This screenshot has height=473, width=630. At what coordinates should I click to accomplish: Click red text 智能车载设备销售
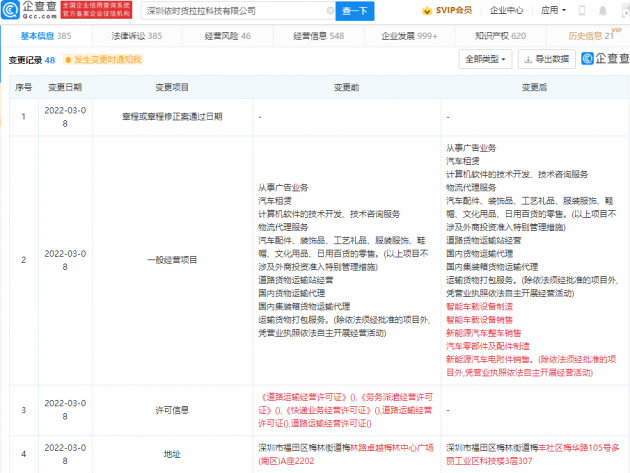[x=479, y=320]
